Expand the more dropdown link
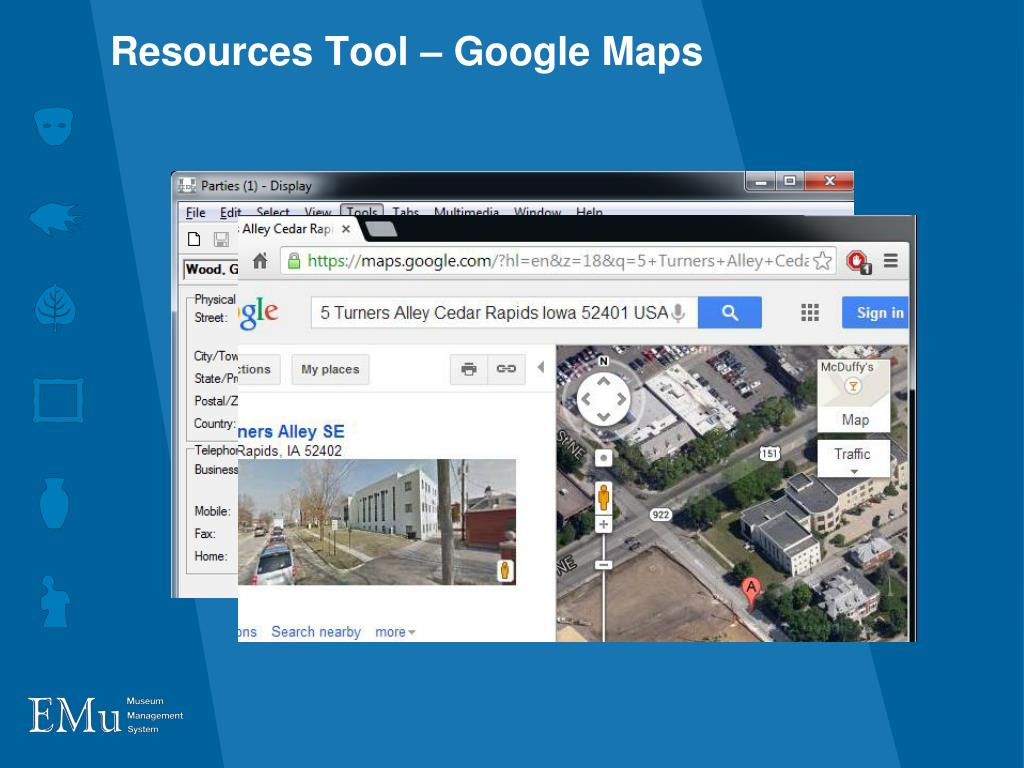 click(x=394, y=632)
